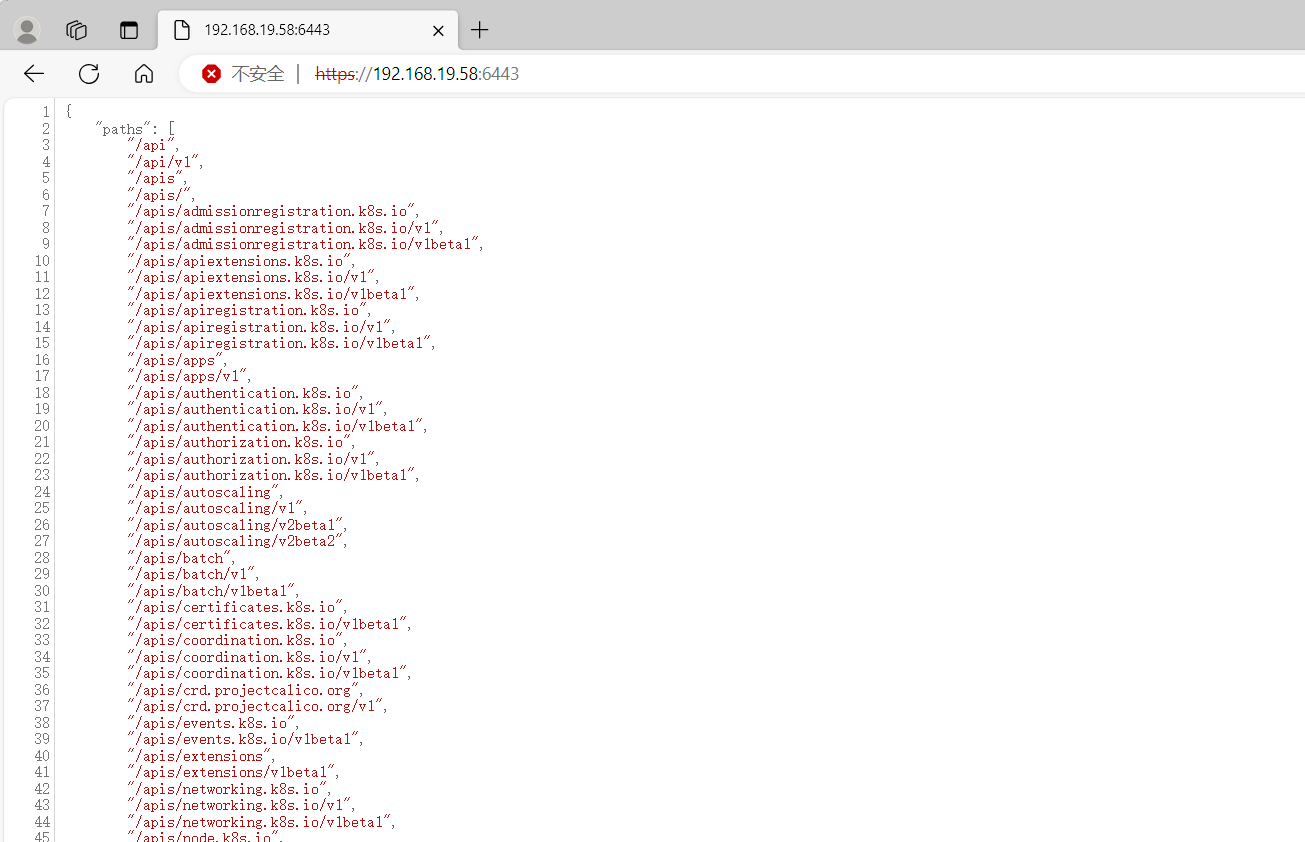Click "/apis/apiregistration.k8s.io/v1" entry

click(x=259, y=327)
